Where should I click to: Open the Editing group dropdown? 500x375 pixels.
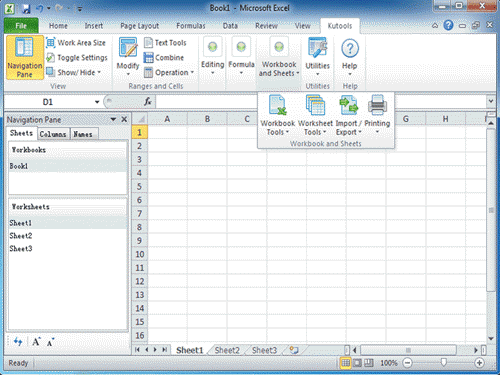point(213,57)
